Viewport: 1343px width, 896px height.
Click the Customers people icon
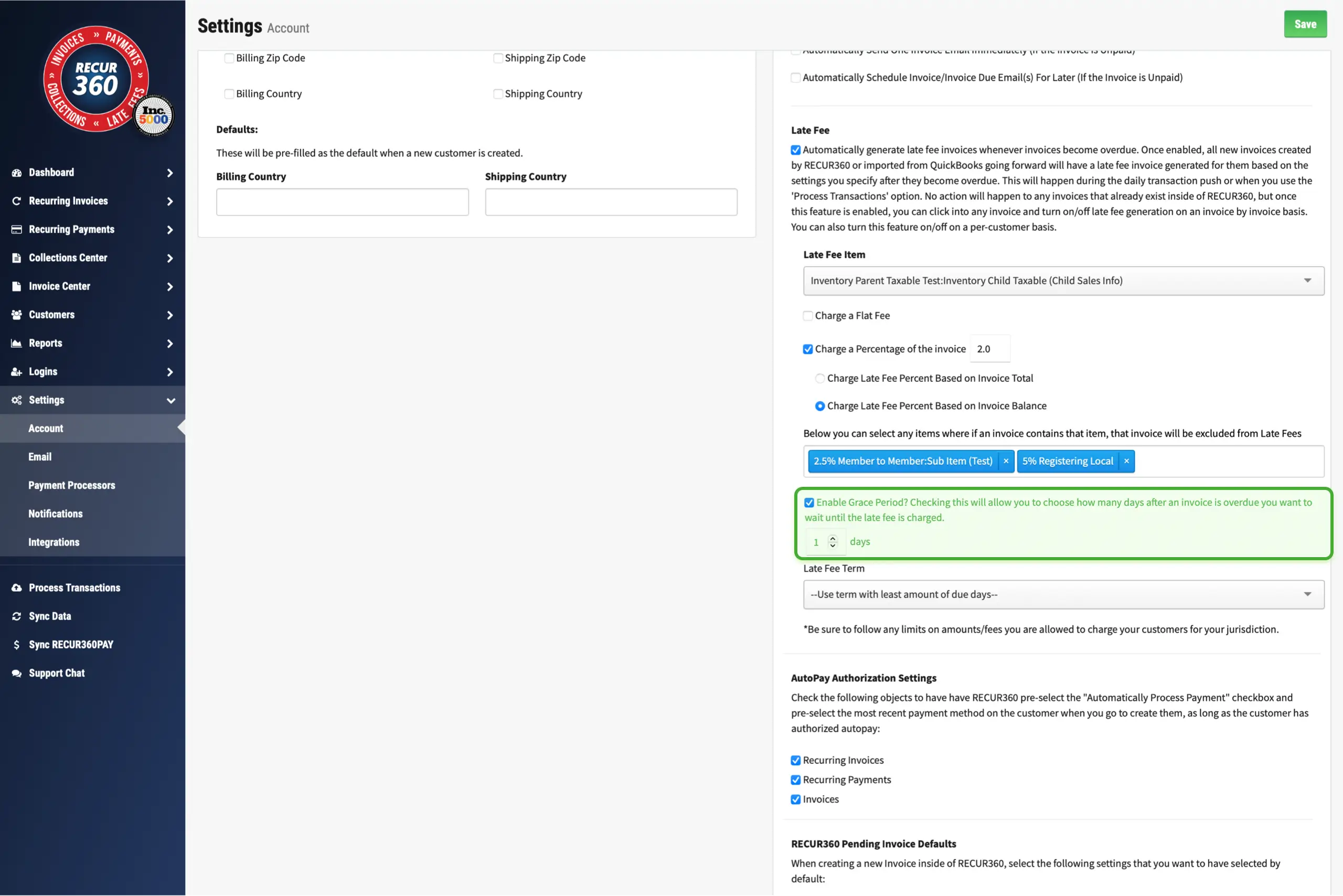17,315
